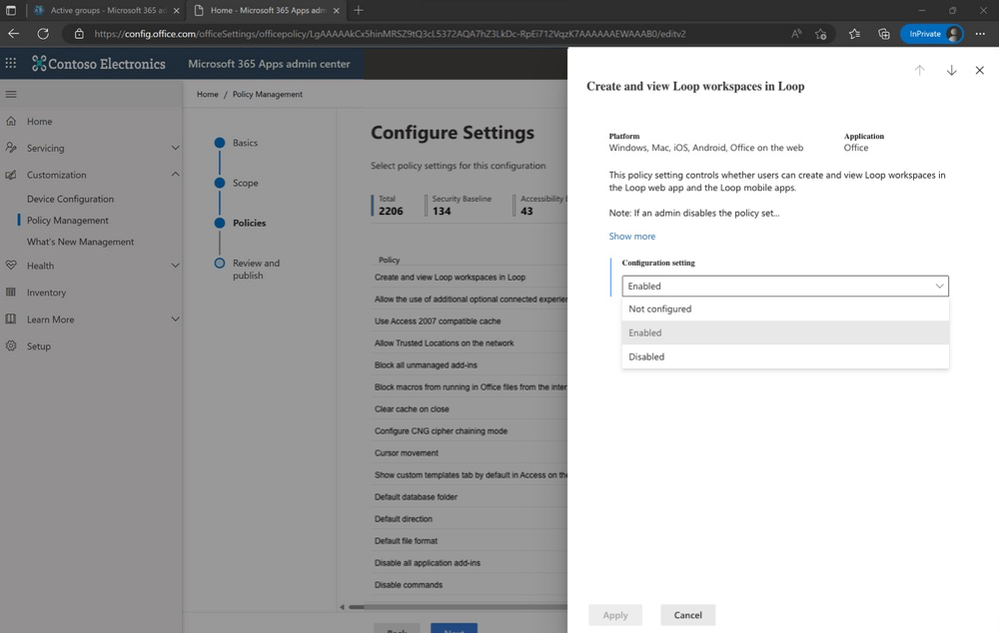Click the Customization icon in sidebar
The width and height of the screenshot is (999, 633).
(x=11, y=174)
